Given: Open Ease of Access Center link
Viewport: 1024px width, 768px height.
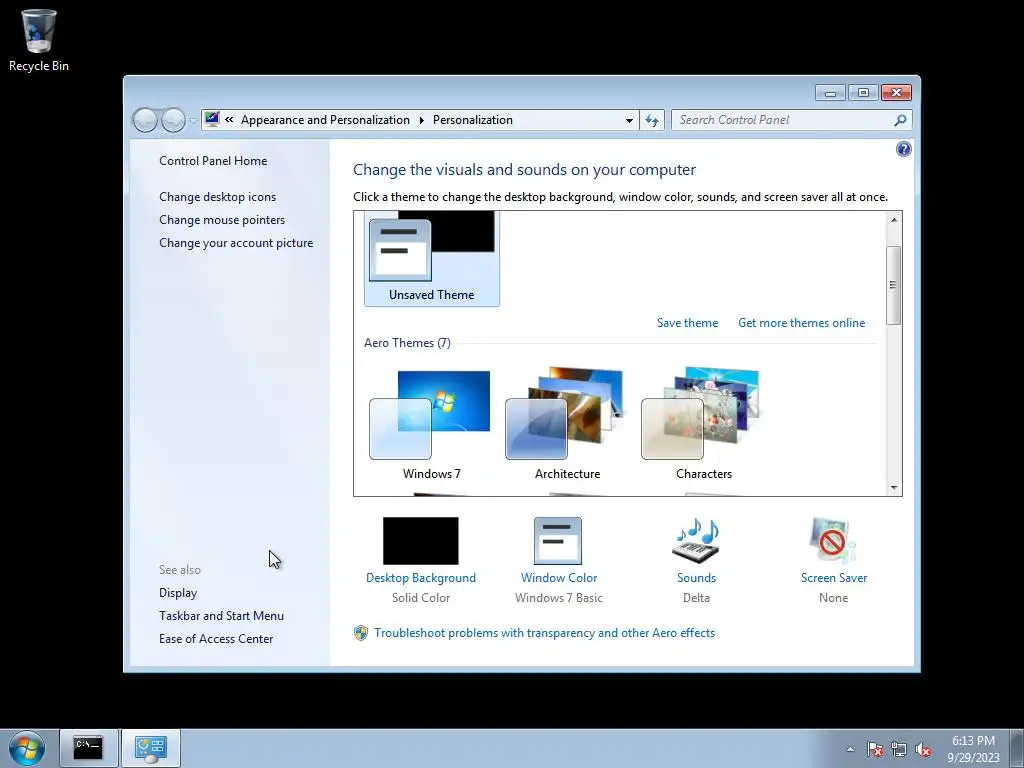Looking at the screenshot, I should 216,638.
